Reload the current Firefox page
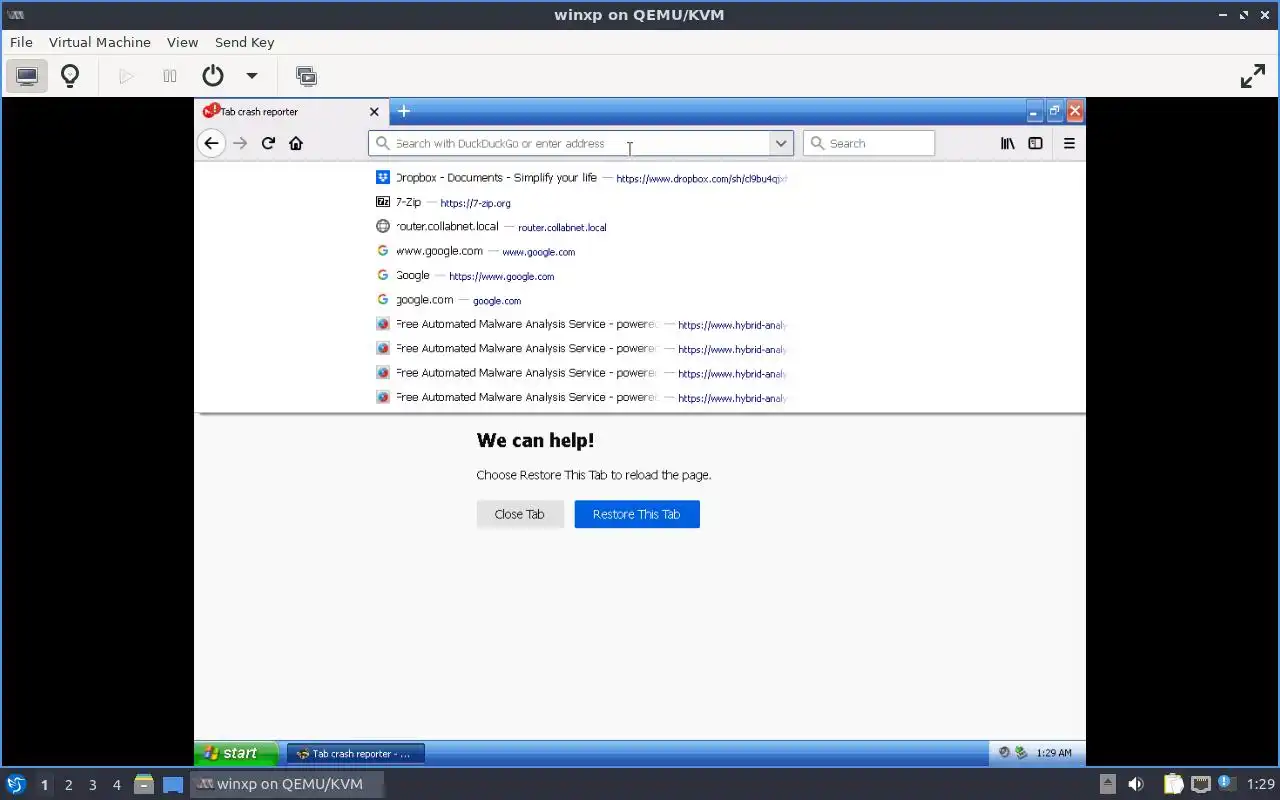 [268, 143]
